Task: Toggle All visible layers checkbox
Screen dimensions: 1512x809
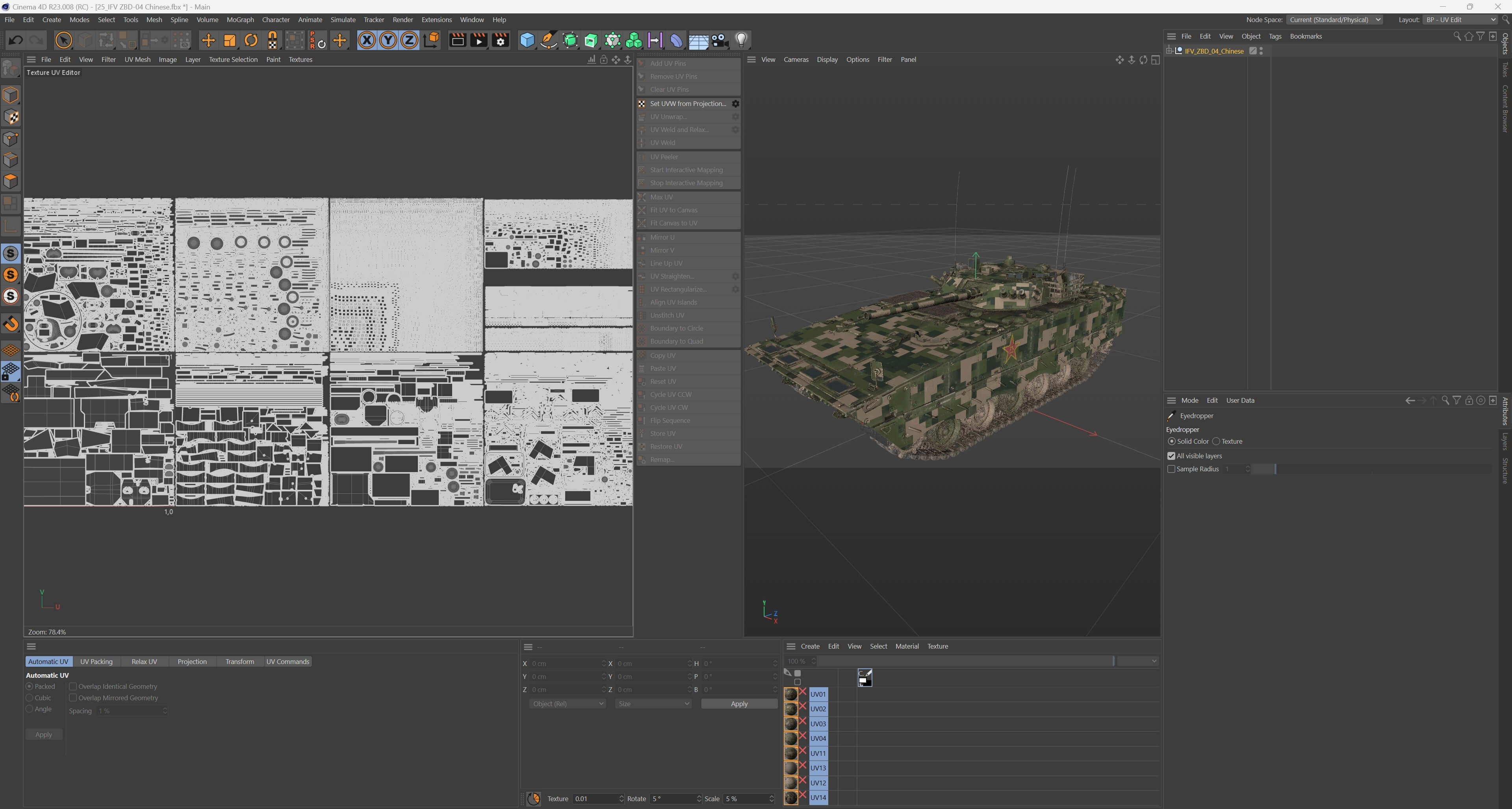Action: click(1171, 456)
